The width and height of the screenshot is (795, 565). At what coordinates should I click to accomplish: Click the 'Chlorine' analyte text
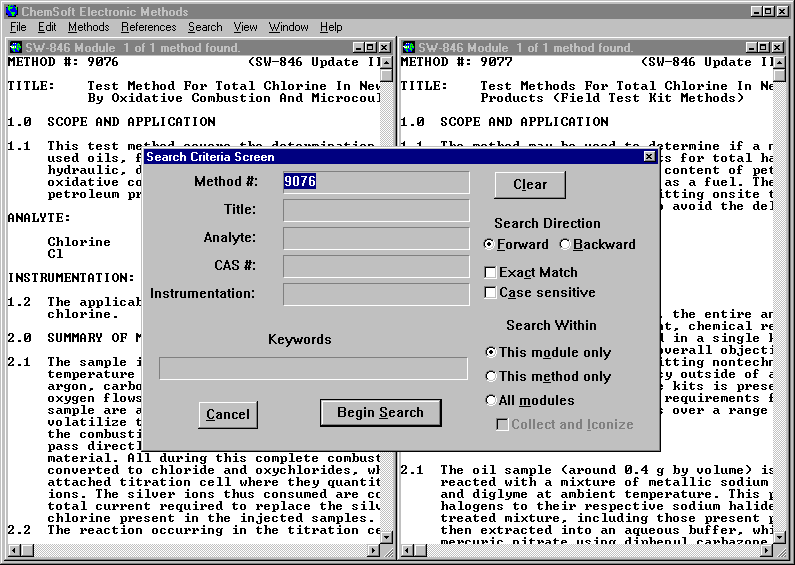79,242
